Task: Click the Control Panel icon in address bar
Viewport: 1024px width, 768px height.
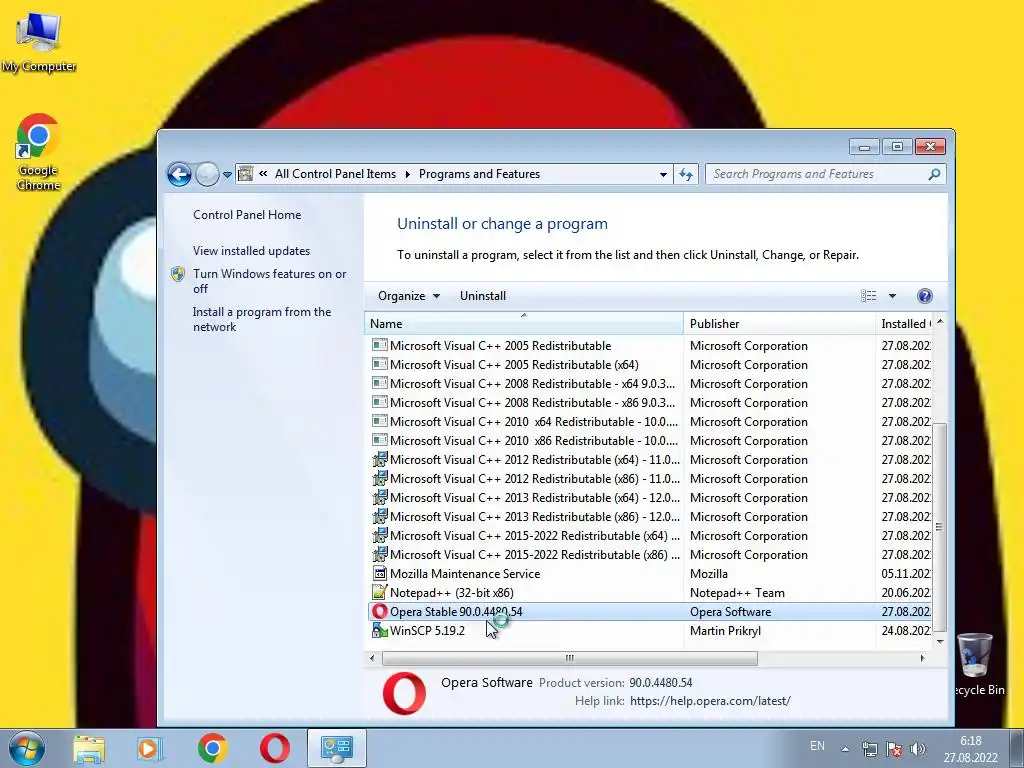Action: [x=246, y=174]
